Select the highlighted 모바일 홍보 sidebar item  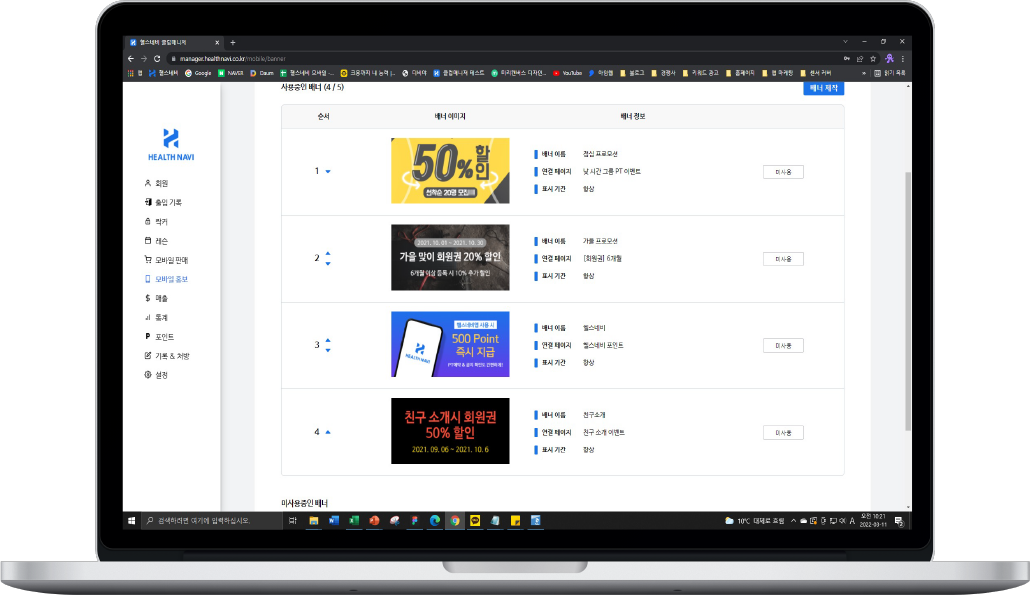coord(166,279)
